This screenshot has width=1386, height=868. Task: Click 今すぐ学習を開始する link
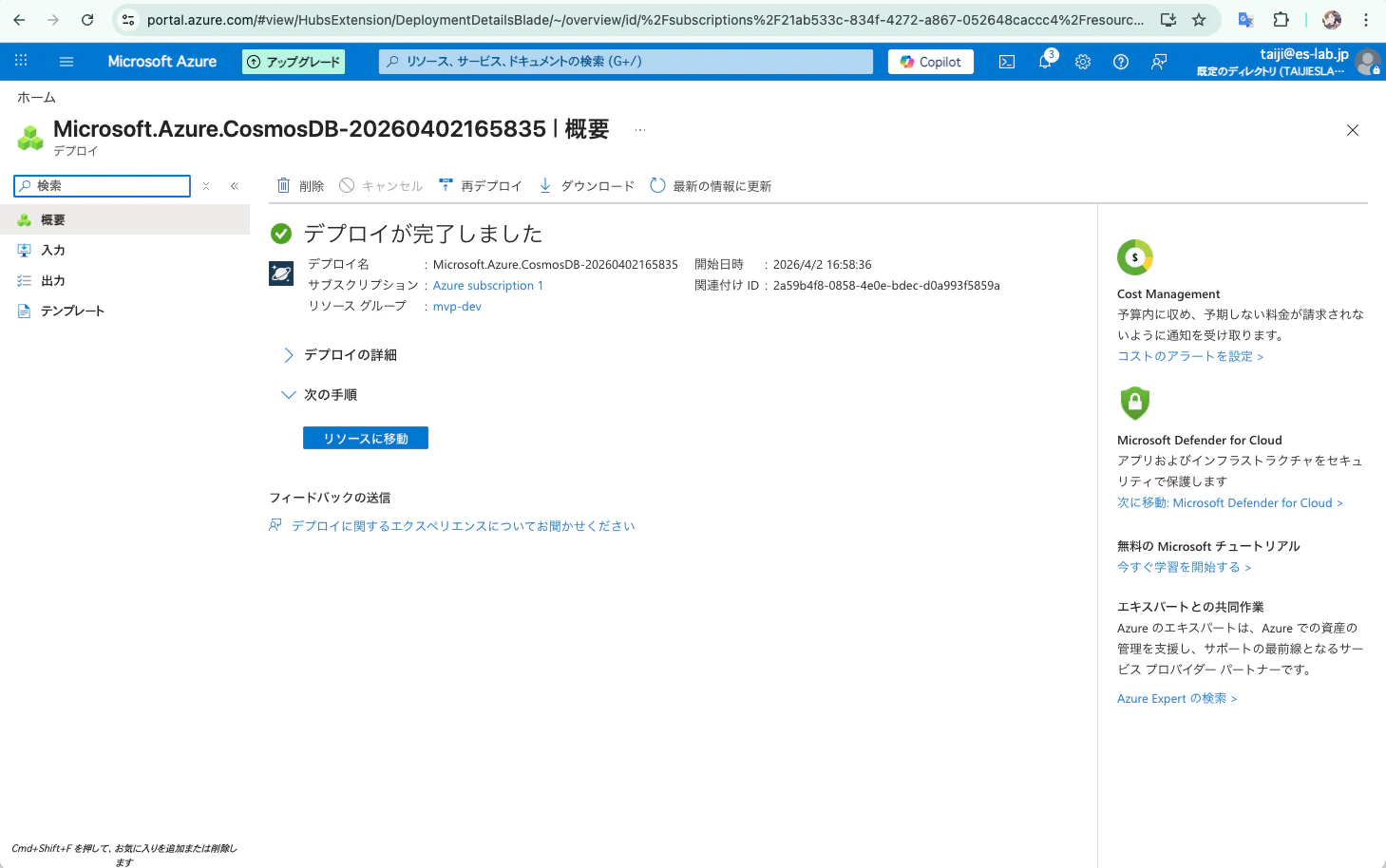click(1185, 568)
